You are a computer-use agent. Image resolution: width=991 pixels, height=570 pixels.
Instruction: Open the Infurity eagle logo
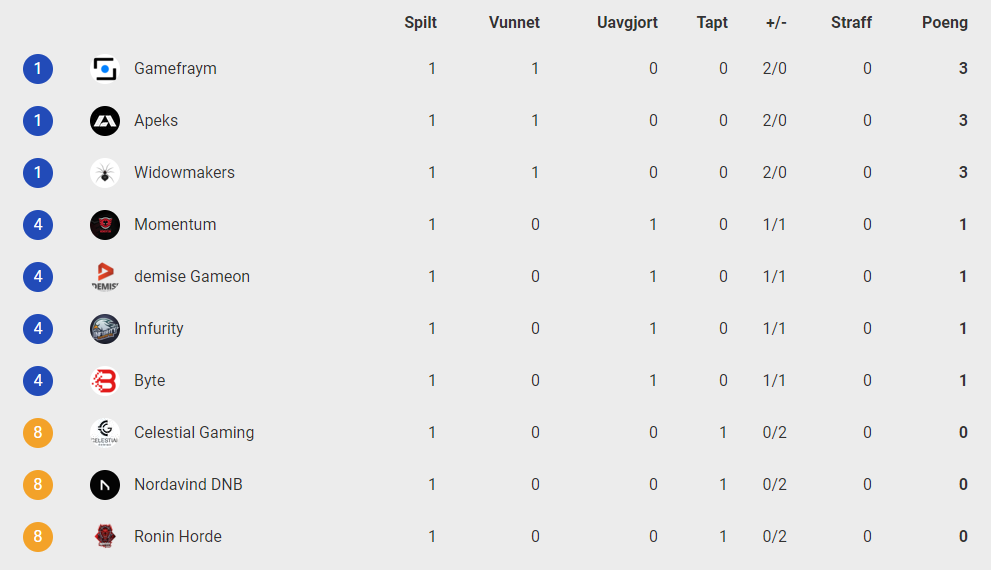point(105,329)
